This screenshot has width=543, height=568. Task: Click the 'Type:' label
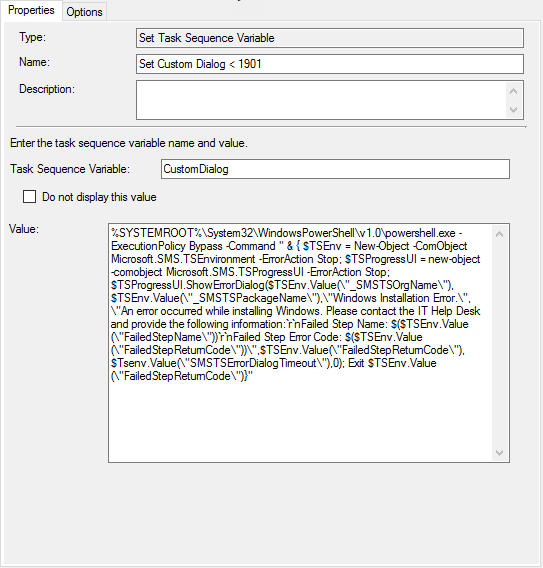click(x=33, y=37)
